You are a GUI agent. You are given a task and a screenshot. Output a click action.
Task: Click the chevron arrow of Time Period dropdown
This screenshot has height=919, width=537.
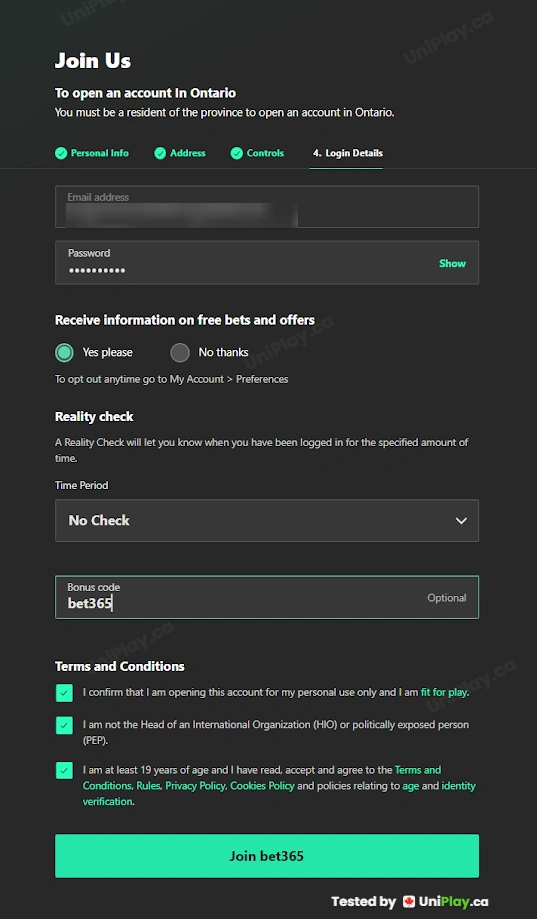click(461, 520)
